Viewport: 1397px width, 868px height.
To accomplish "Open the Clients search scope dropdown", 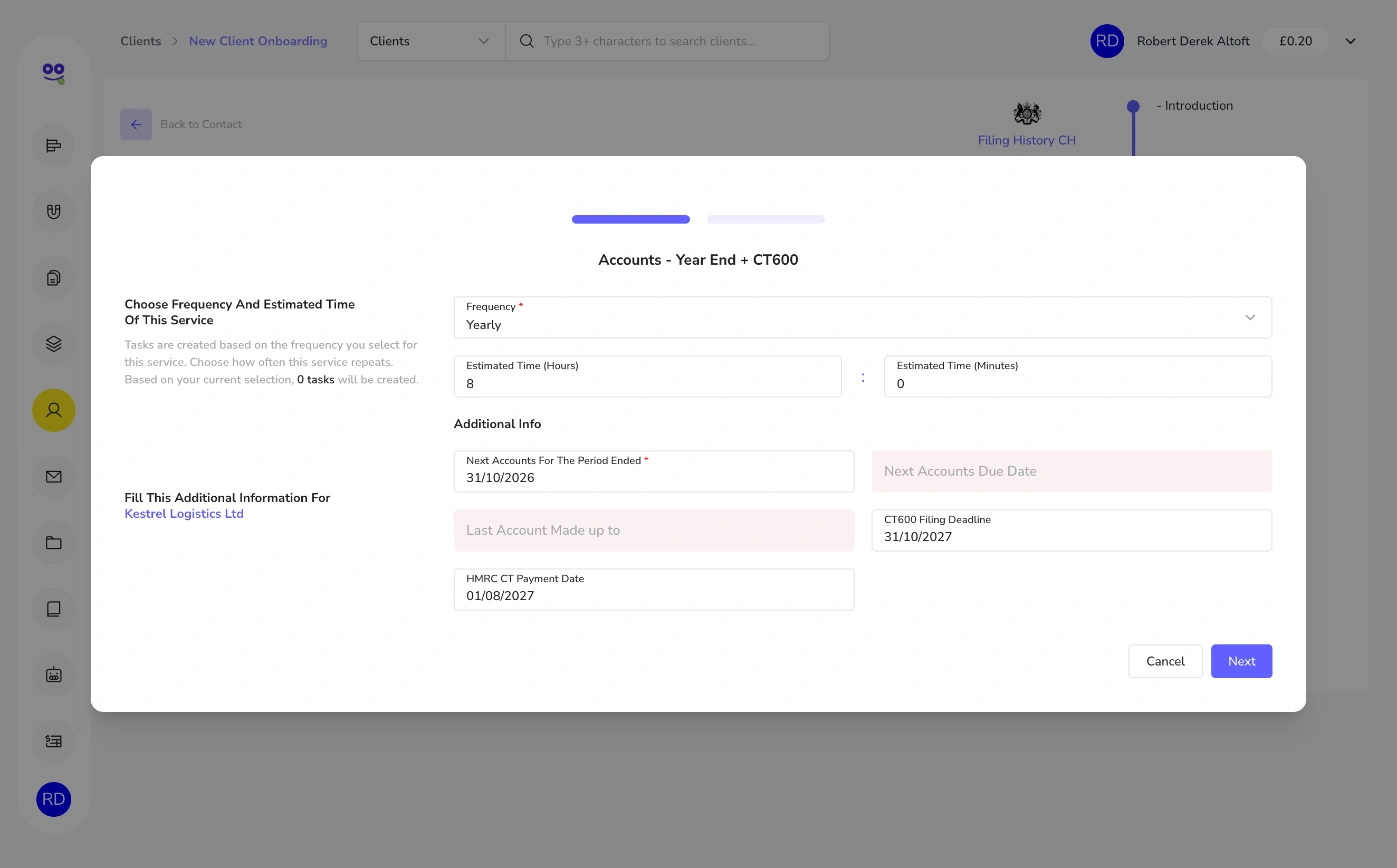I will tap(431, 41).
